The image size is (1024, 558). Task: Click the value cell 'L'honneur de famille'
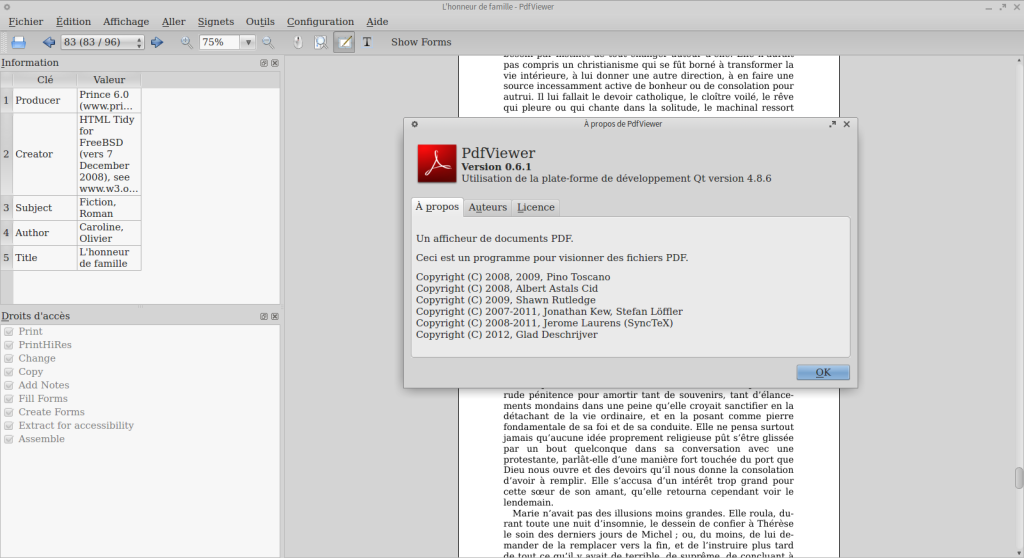[x=109, y=257]
